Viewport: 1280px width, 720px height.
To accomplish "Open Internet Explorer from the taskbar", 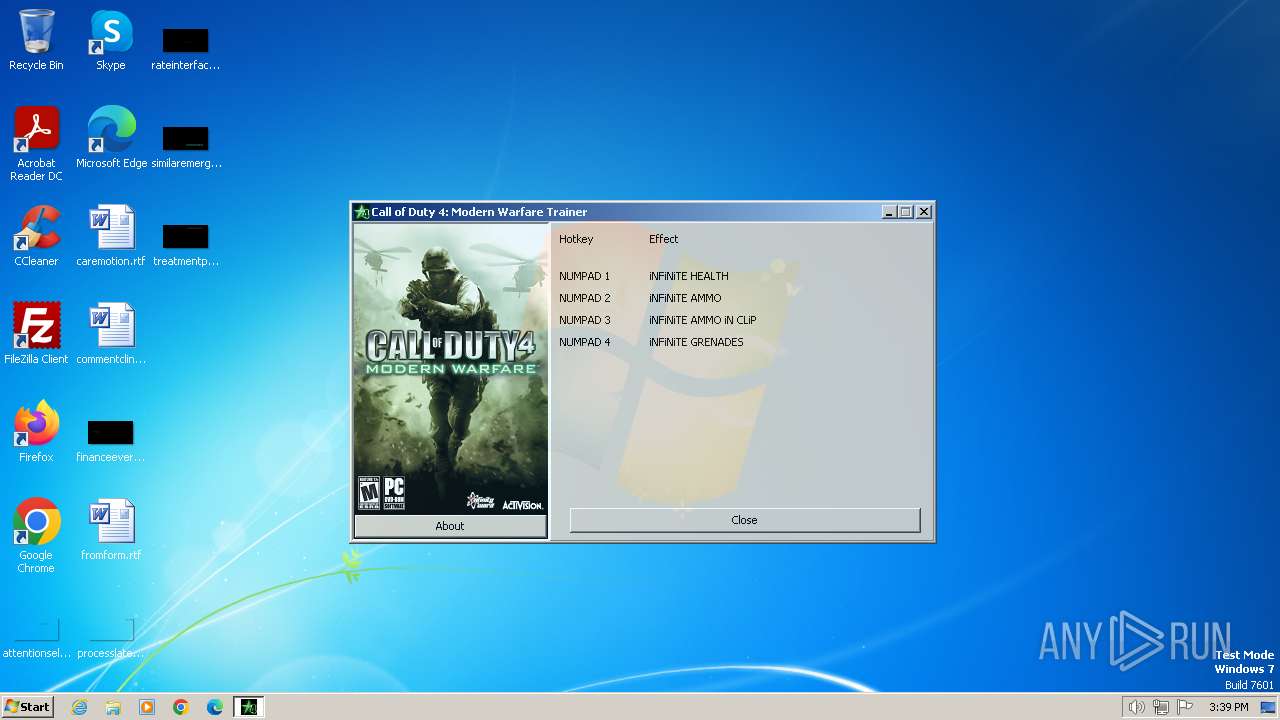I will coord(79,707).
